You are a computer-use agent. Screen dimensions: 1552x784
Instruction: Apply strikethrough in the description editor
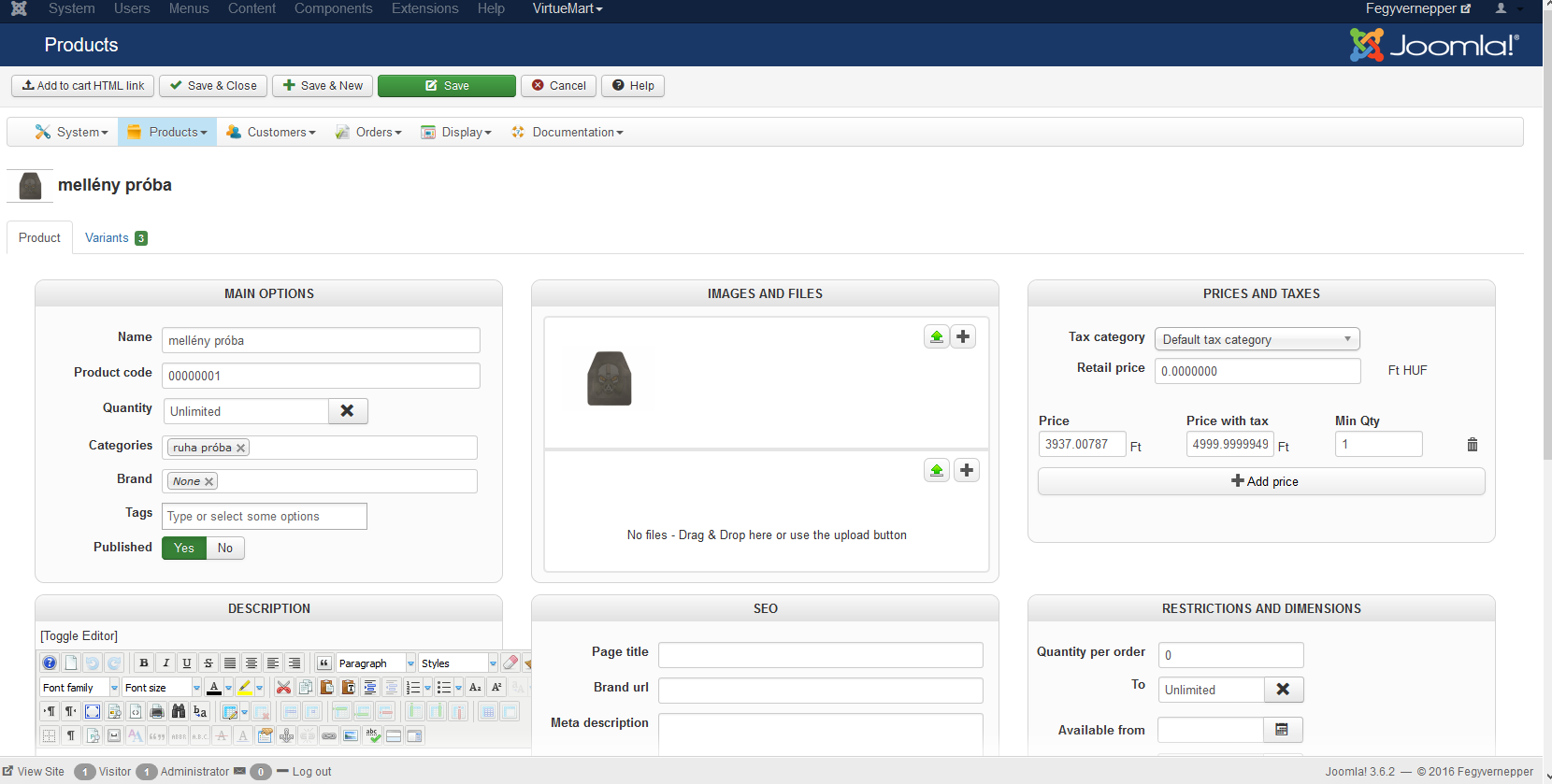click(208, 663)
